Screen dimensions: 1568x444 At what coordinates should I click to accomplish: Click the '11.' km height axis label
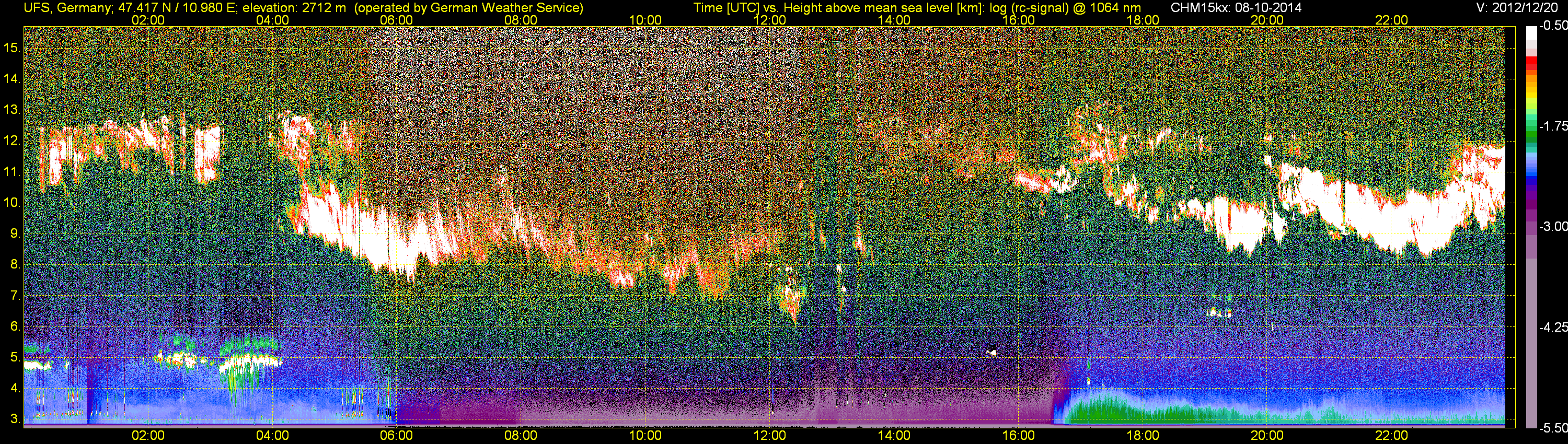coord(12,171)
